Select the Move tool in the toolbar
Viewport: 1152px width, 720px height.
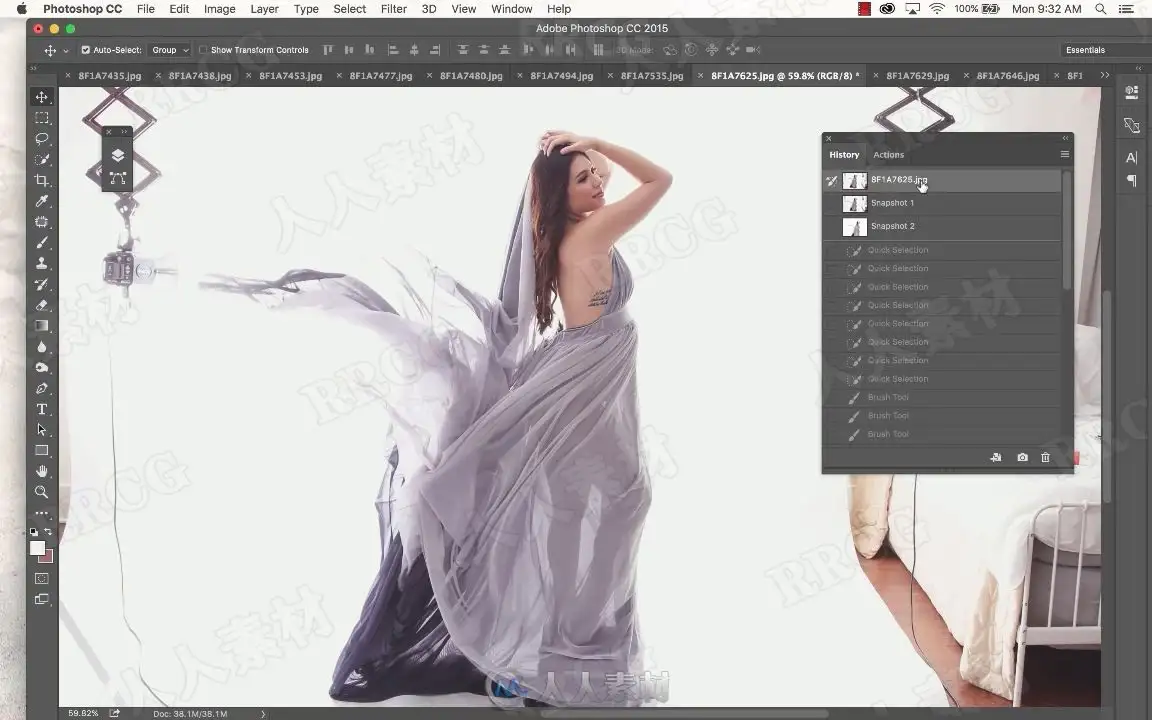coord(42,97)
